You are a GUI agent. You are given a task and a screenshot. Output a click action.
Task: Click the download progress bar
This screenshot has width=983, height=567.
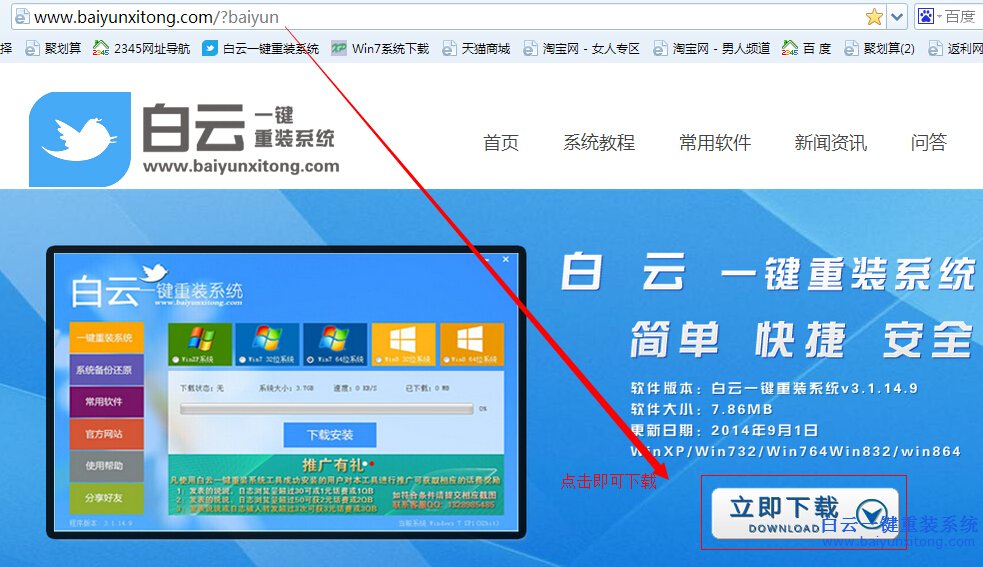[x=325, y=408]
